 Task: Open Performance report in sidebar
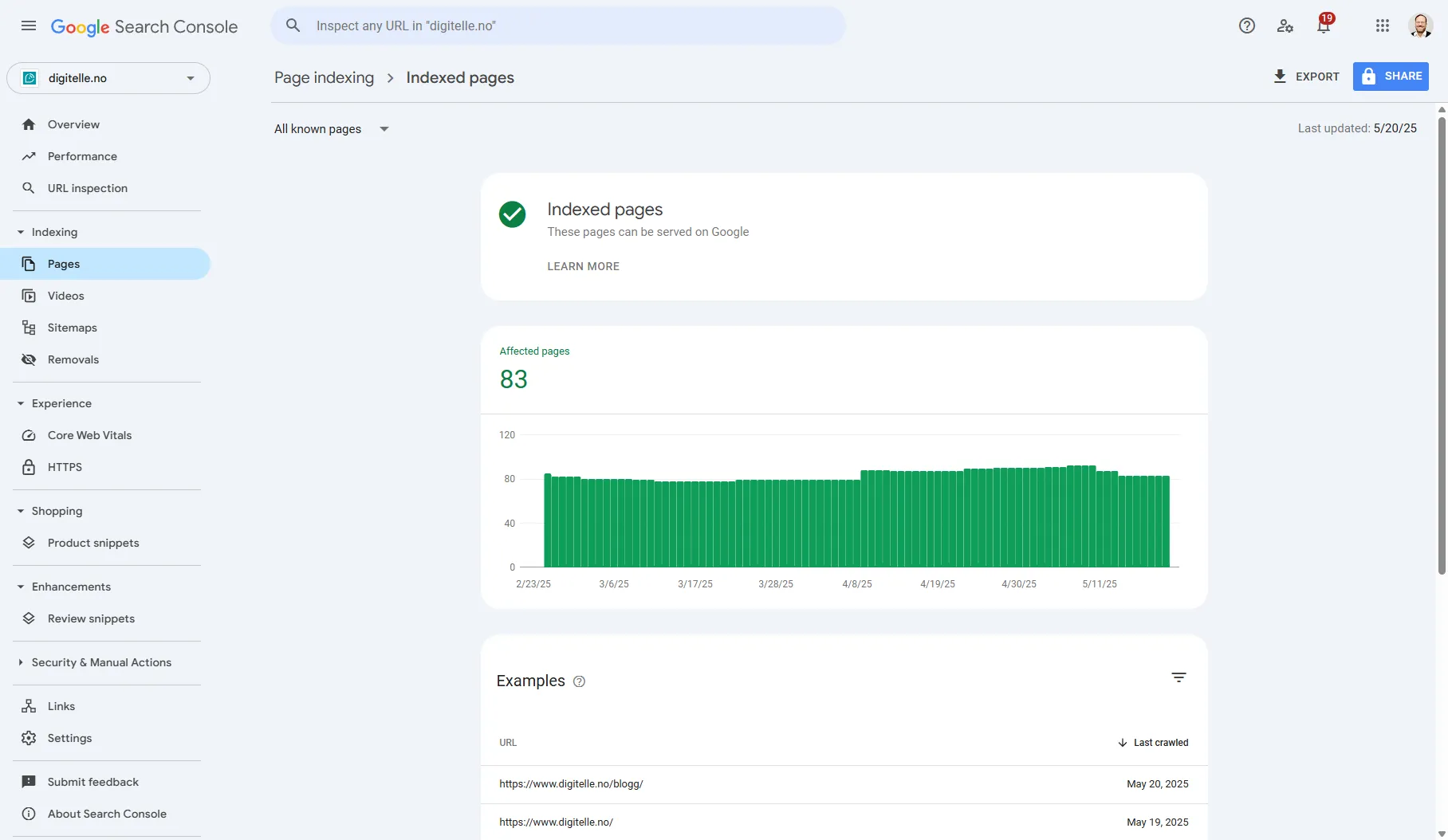click(x=82, y=156)
